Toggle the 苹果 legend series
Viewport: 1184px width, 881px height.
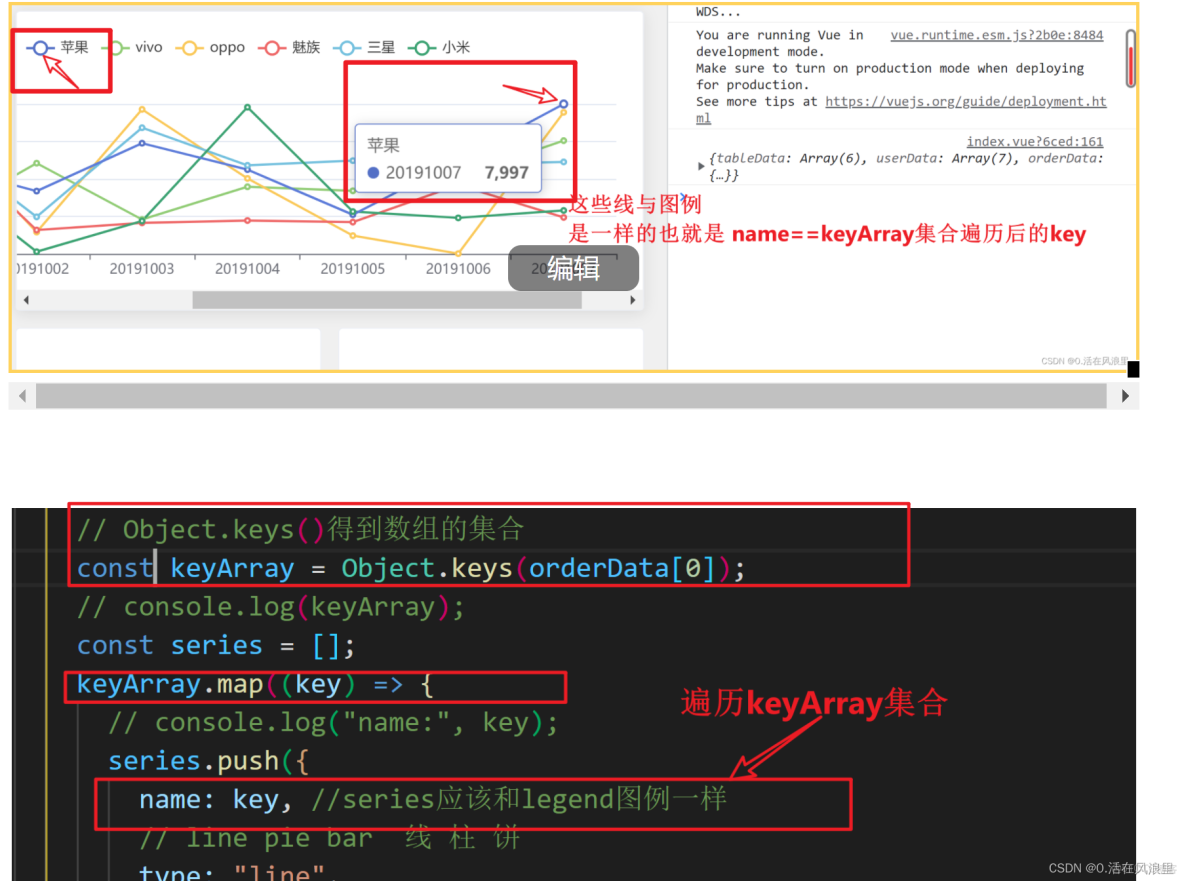coord(58,48)
